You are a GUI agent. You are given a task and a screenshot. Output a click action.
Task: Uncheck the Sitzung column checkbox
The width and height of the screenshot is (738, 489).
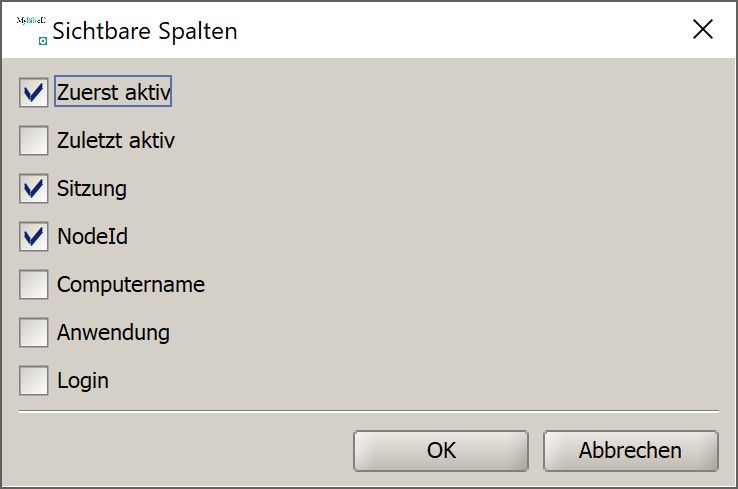[33, 188]
